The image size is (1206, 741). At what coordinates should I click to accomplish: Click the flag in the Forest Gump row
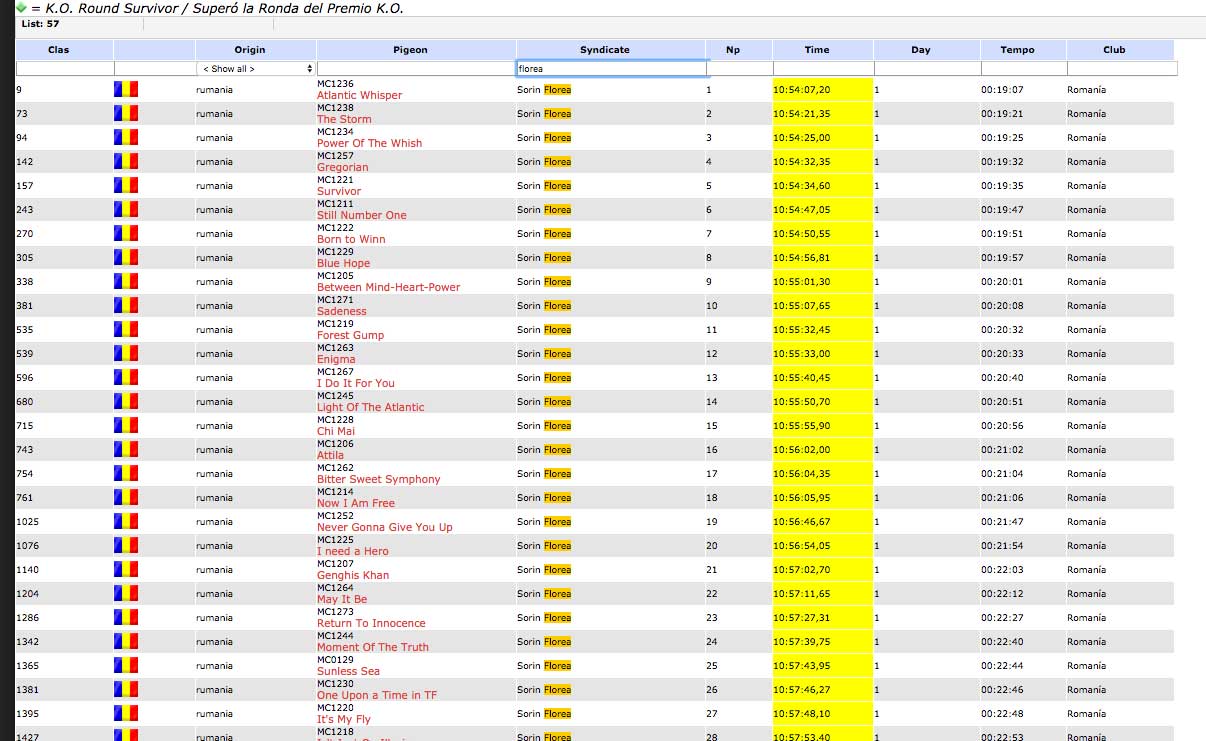coord(126,329)
